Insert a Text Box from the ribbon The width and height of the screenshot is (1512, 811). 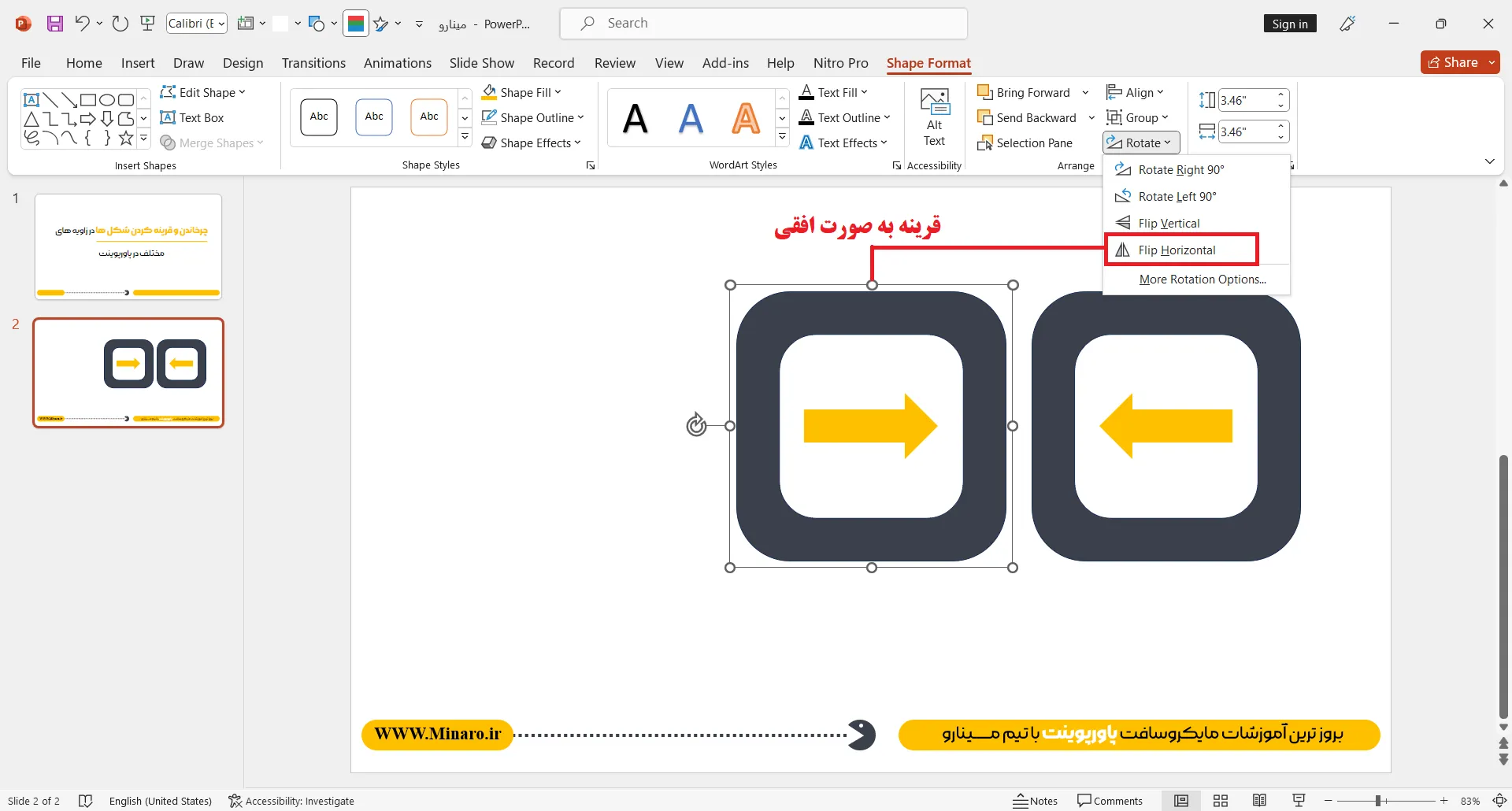click(x=192, y=117)
